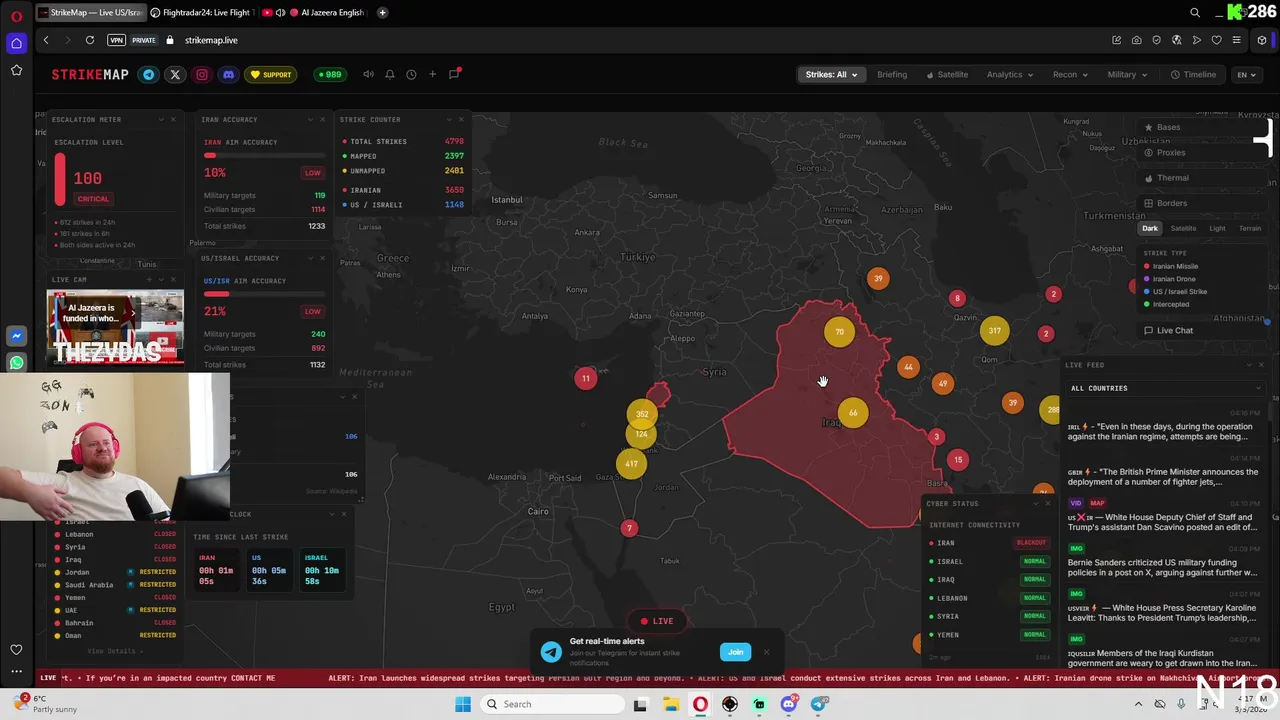Collapse Iran Accuracy panel chevron
Screen dimensions: 1280x720
click(310, 120)
